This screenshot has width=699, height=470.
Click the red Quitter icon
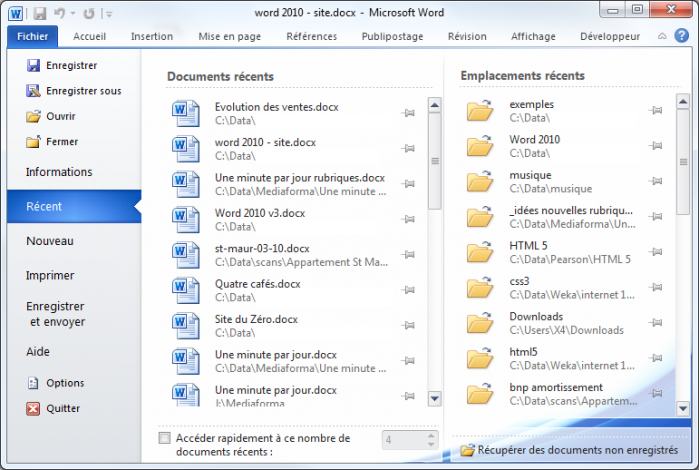[33, 408]
